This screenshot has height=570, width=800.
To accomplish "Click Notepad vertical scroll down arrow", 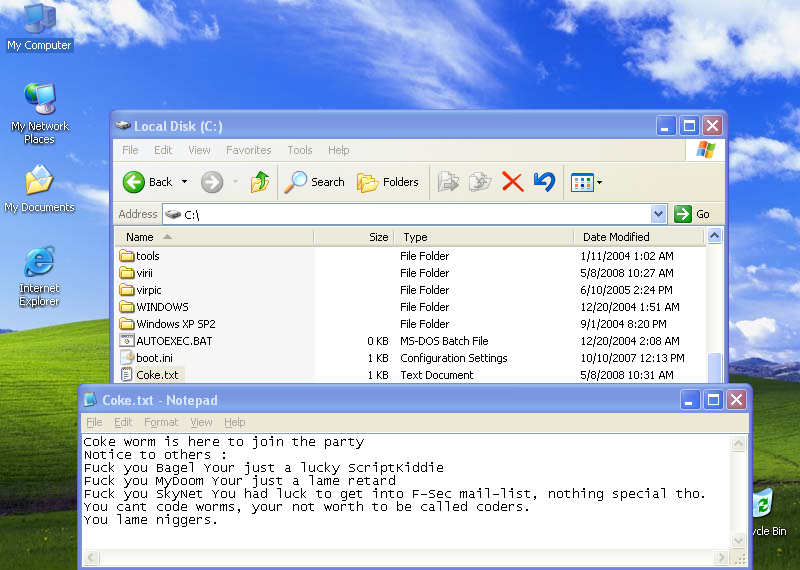I will (x=738, y=539).
